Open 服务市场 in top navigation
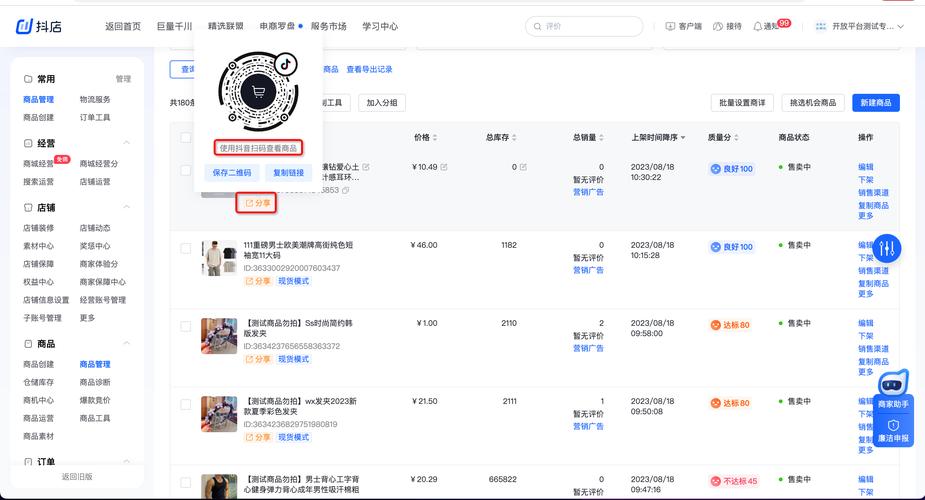 coord(329,27)
